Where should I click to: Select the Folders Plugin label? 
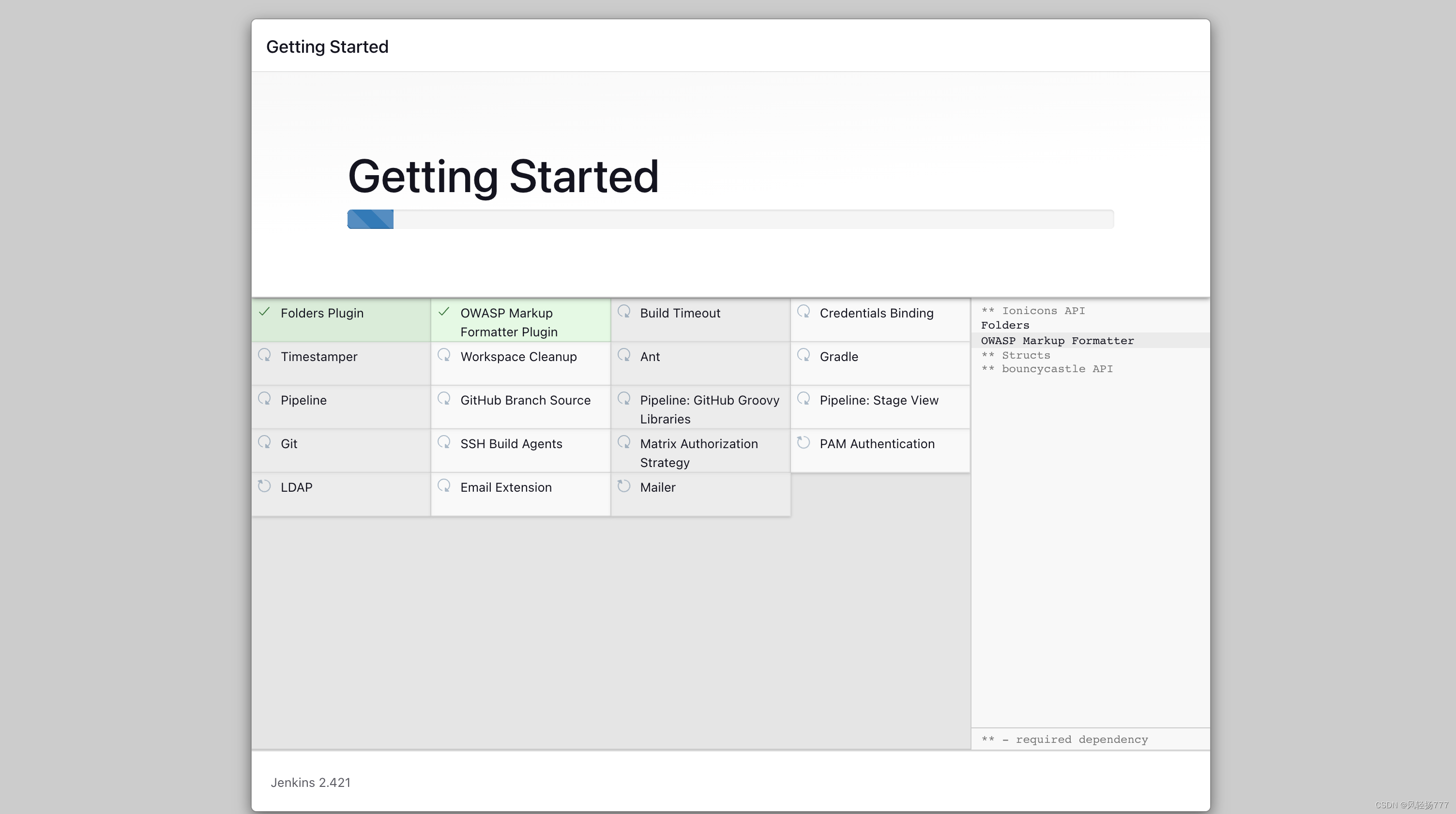coord(322,313)
